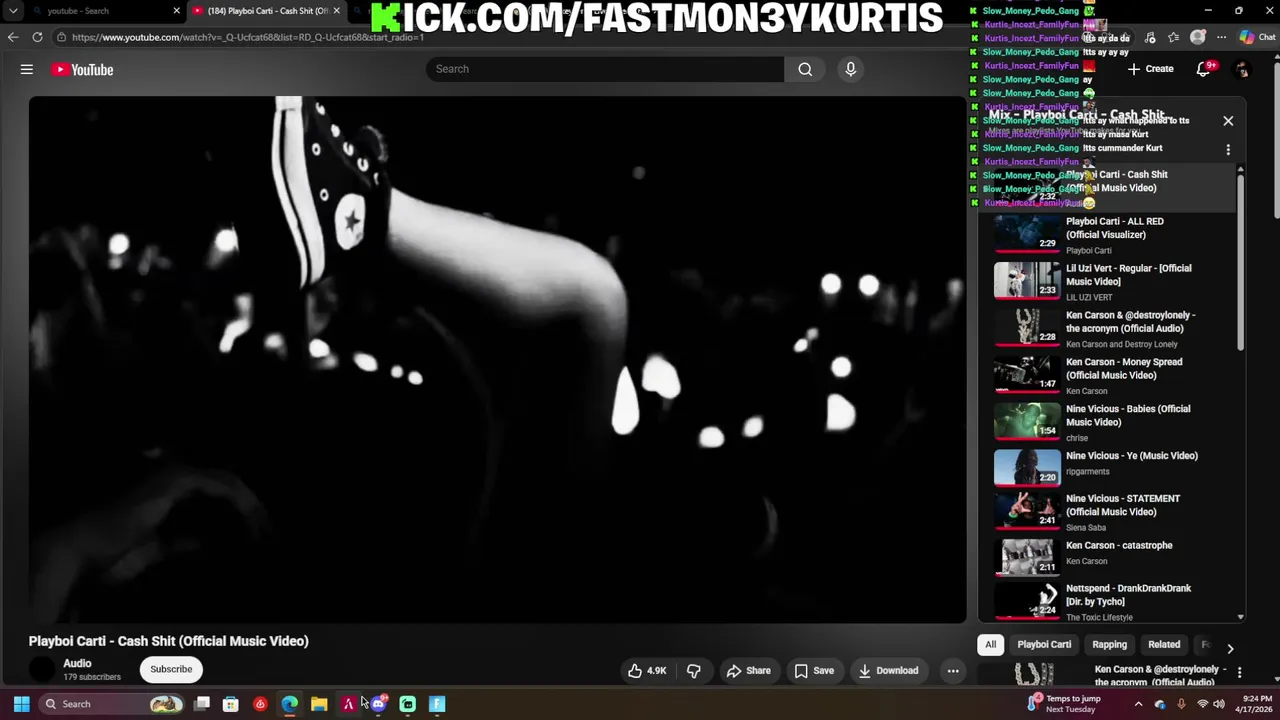Click the YouTube search input field
Viewport: 1280px width, 720px height.
(x=605, y=69)
